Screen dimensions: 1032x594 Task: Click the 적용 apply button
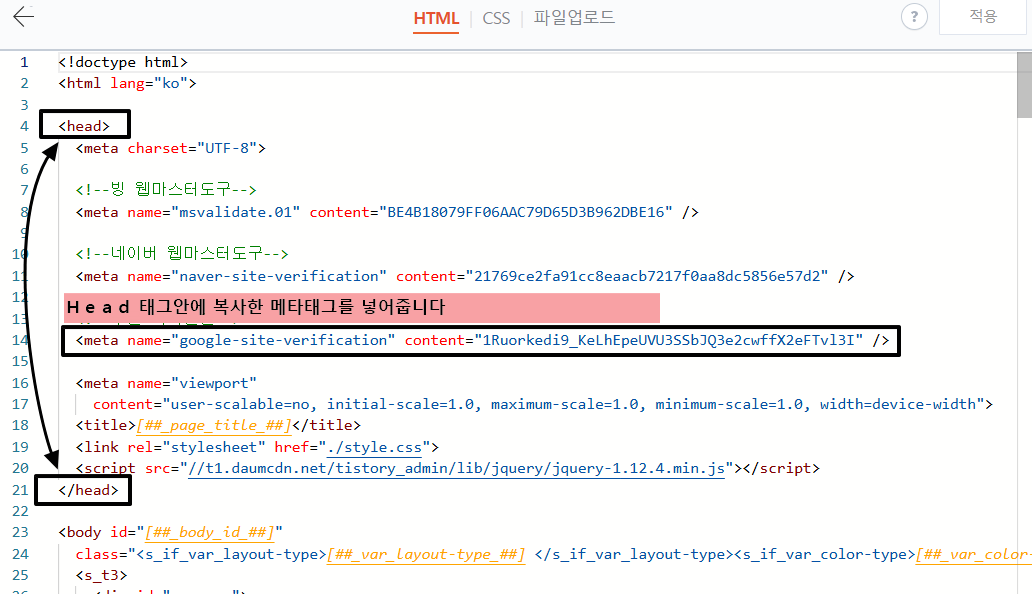(983, 17)
